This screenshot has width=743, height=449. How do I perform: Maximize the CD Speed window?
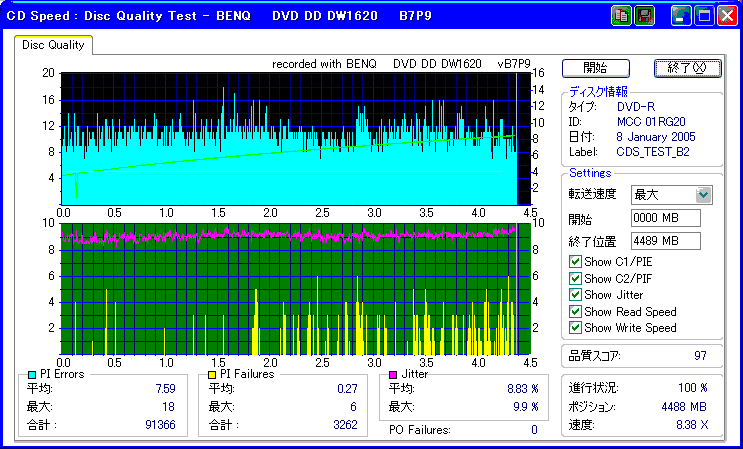pos(704,16)
